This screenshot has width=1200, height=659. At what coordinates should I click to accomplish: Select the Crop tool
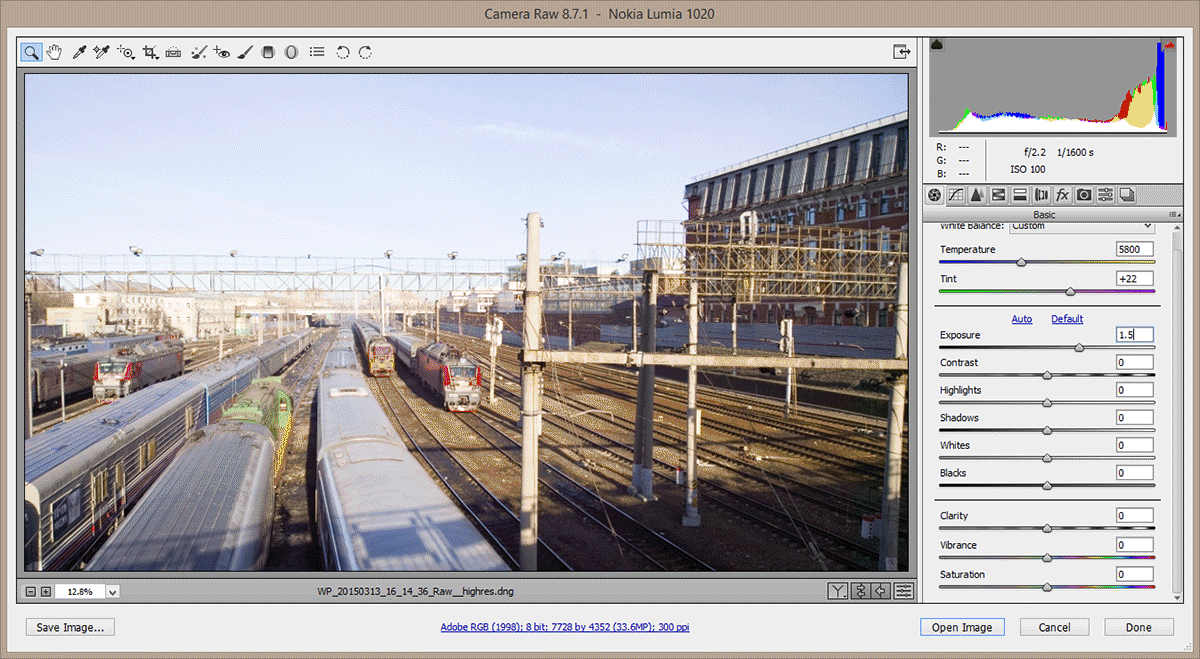(150, 52)
